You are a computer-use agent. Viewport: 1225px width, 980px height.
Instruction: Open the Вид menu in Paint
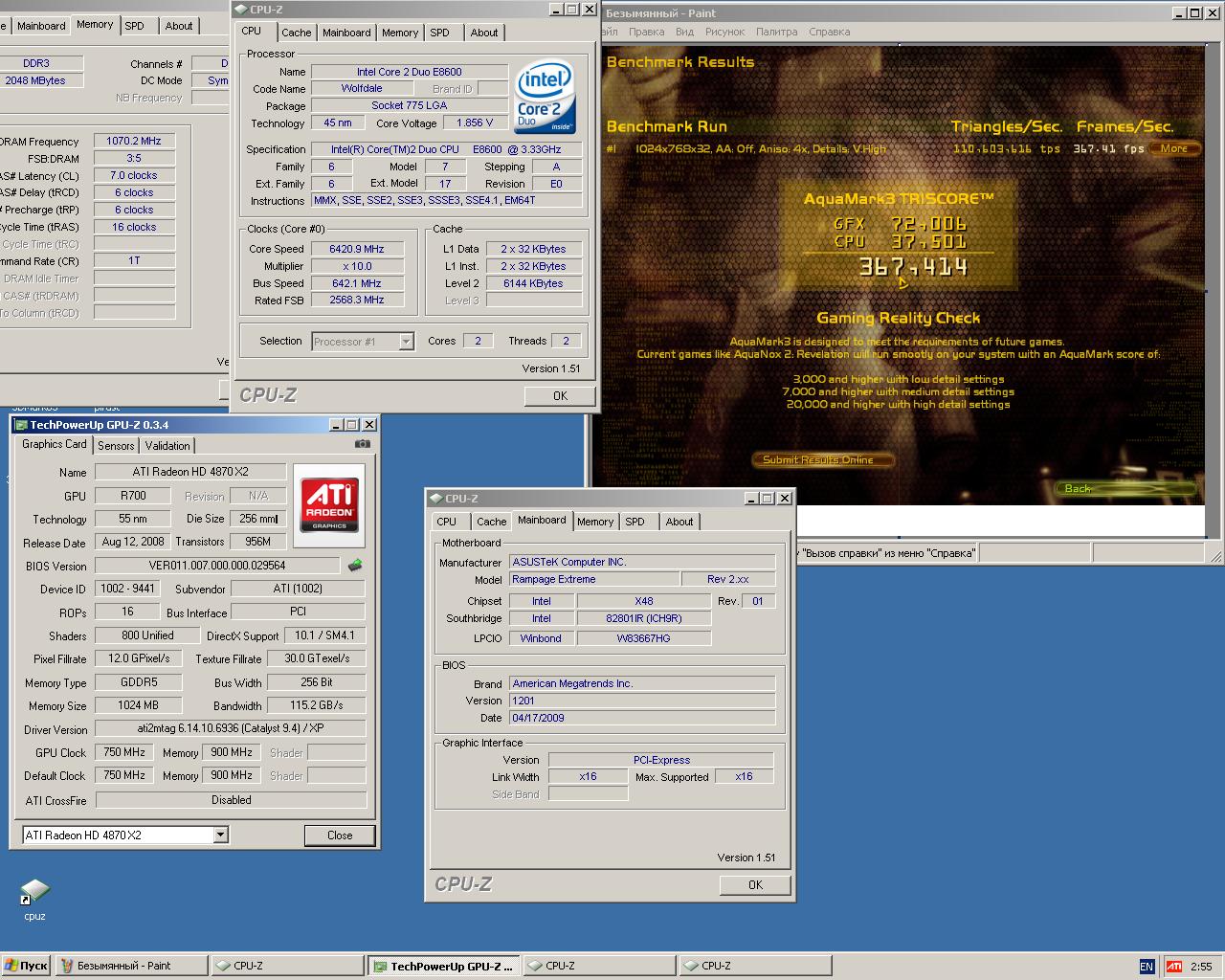point(684,32)
